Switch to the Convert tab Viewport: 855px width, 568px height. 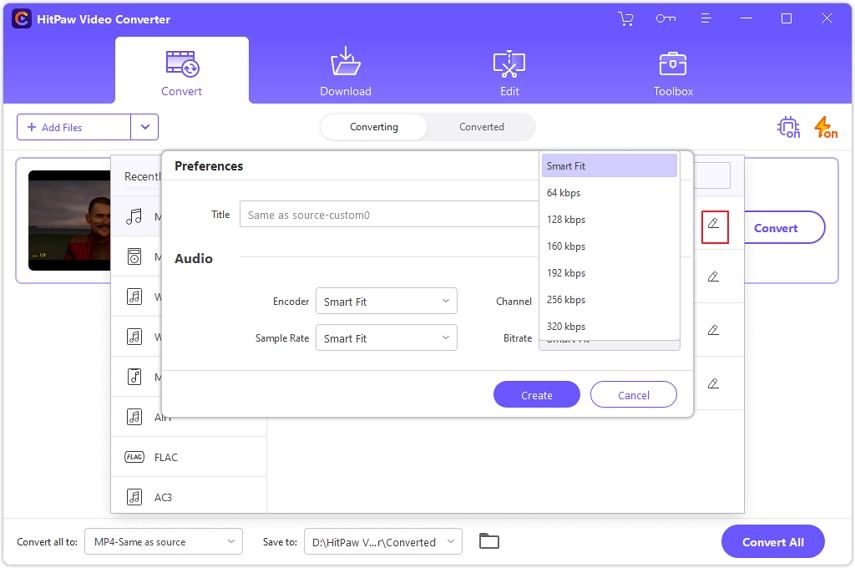click(182, 70)
